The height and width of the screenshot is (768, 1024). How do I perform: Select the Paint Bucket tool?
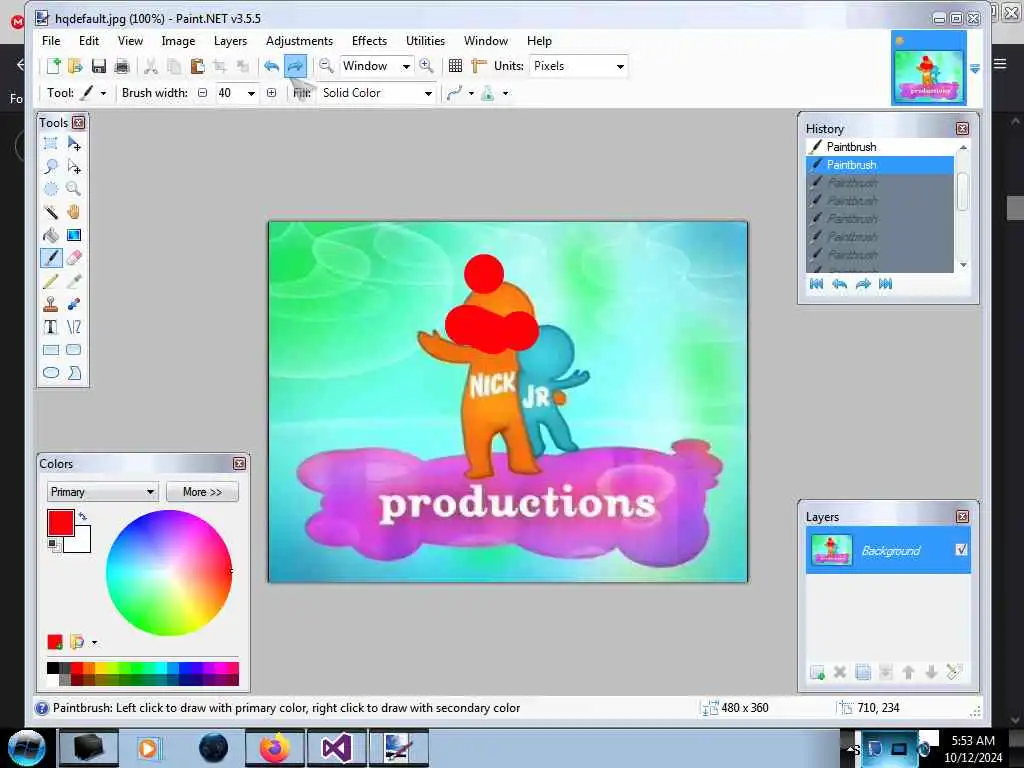(x=50, y=234)
